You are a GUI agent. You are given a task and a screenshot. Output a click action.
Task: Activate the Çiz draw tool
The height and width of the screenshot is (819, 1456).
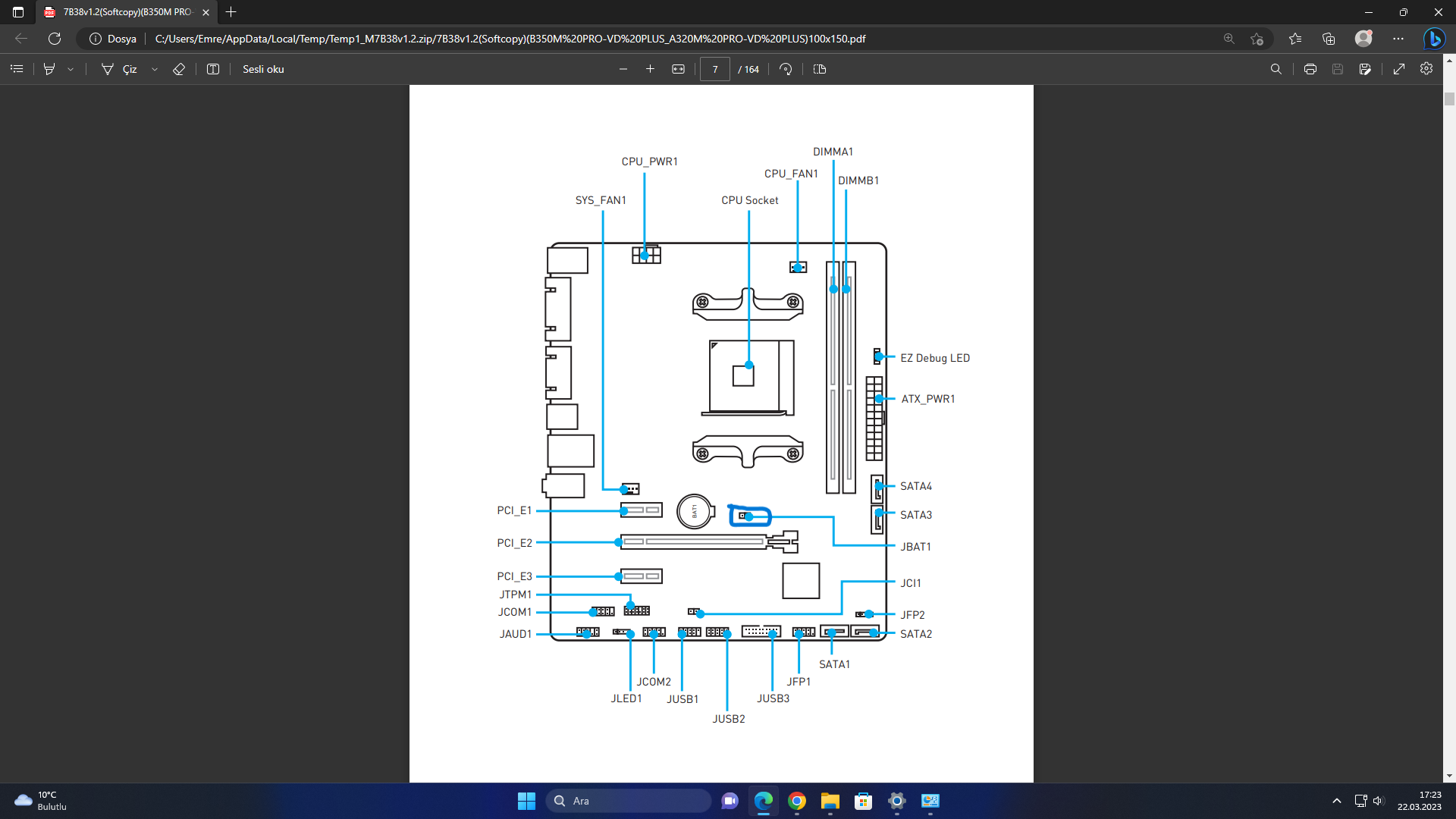tap(120, 69)
